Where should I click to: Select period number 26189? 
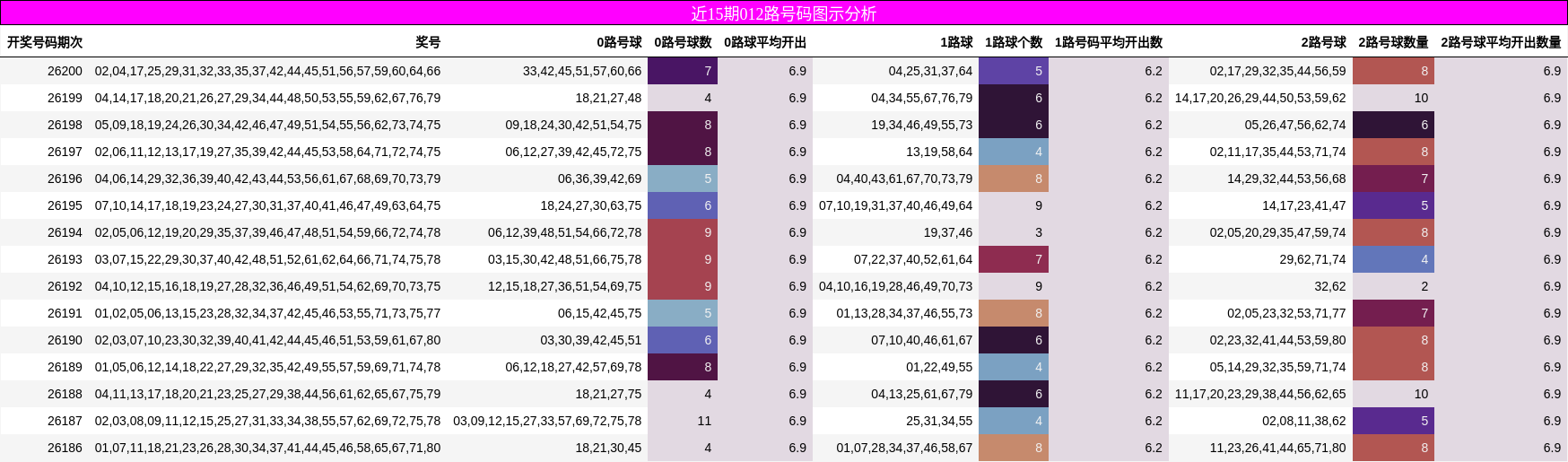tap(65, 367)
